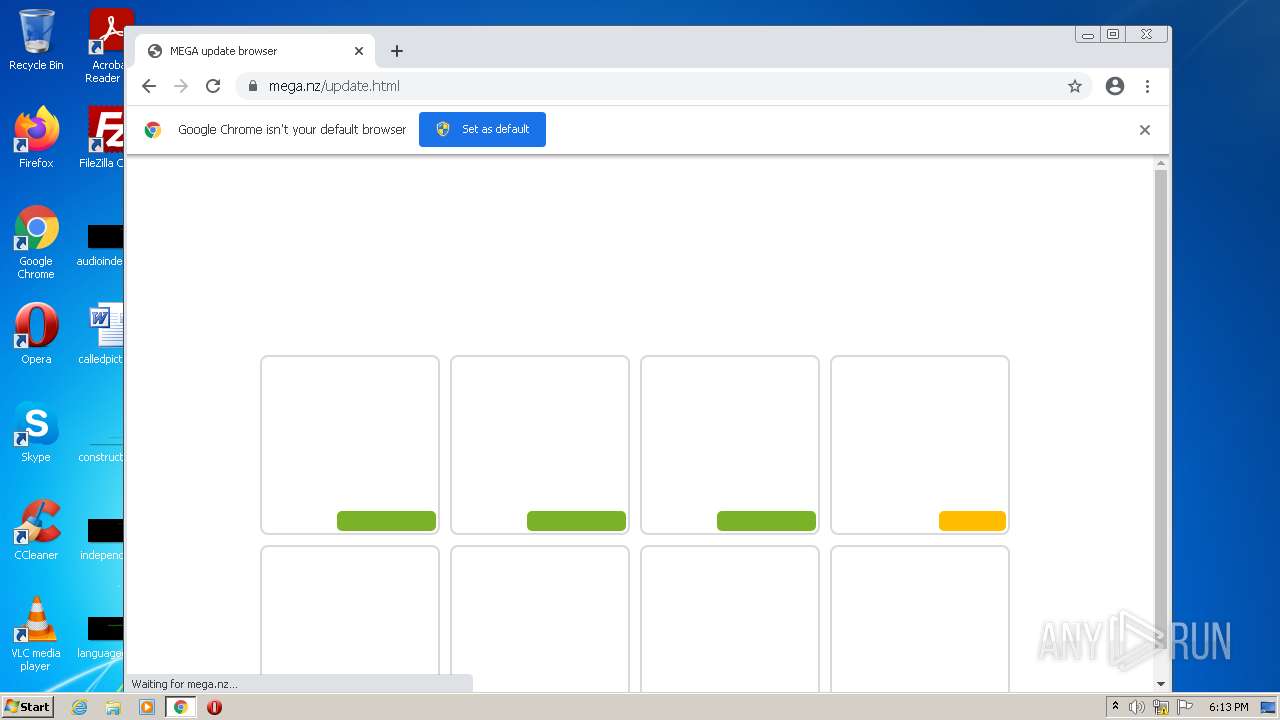
Task: Open the Chrome profile avatar menu
Action: 1115,86
